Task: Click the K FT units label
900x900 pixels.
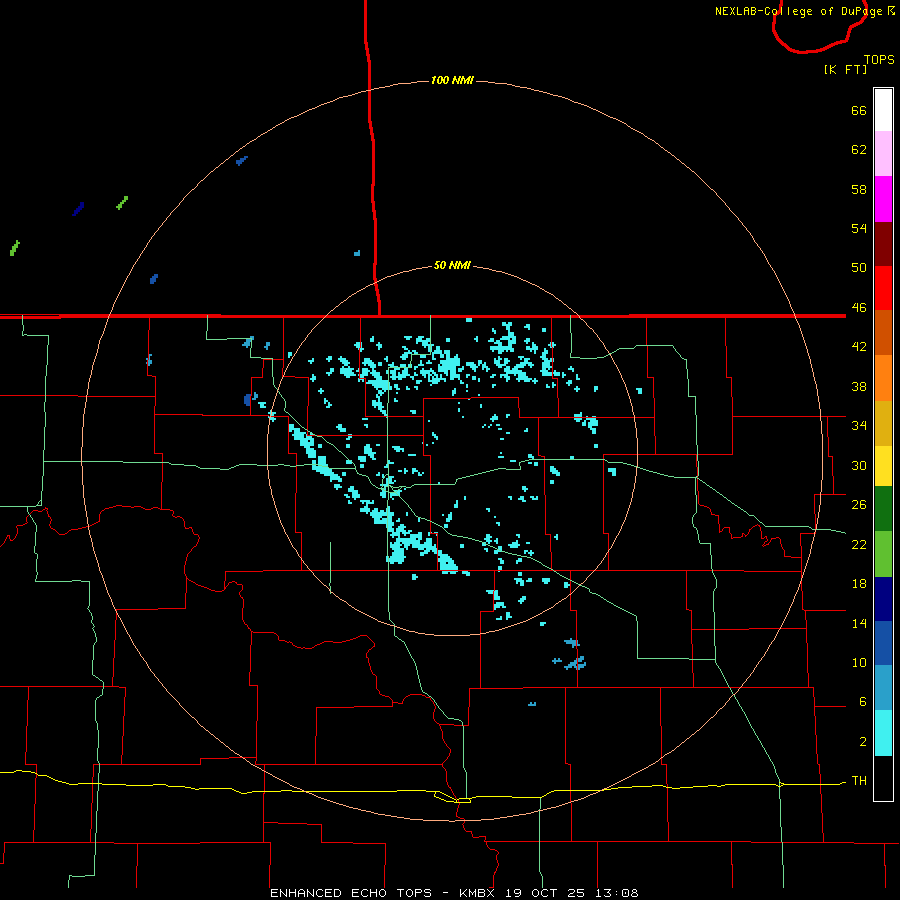Action: [x=845, y=69]
